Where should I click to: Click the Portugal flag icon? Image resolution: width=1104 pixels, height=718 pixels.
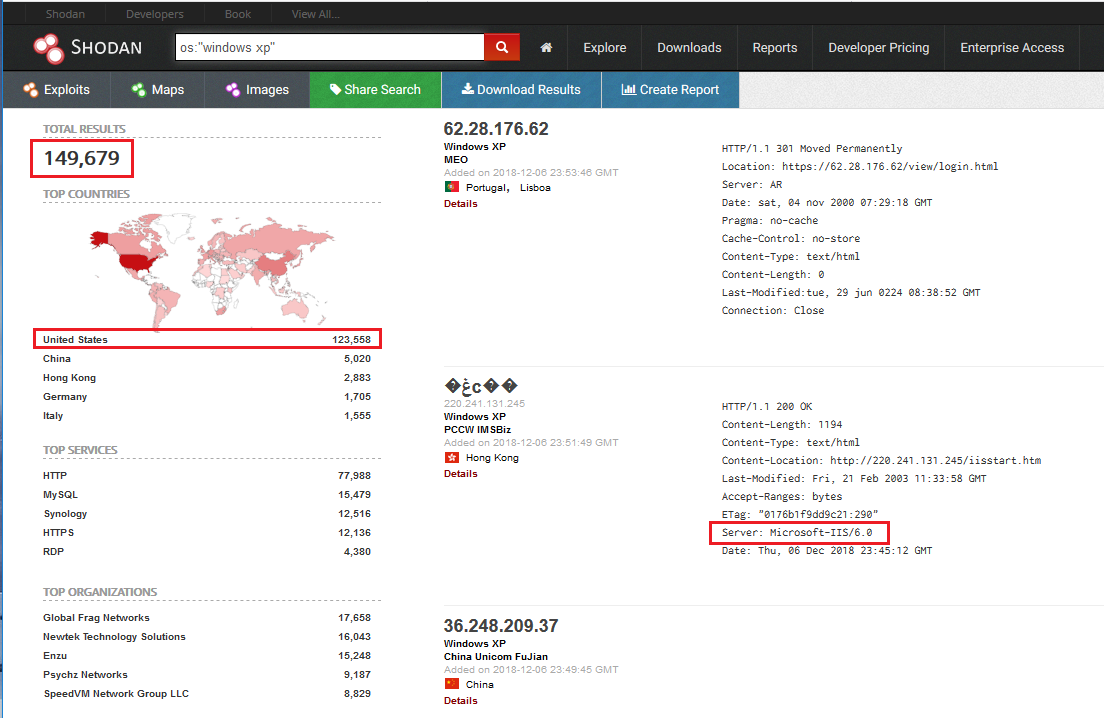click(x=452, y=187)
